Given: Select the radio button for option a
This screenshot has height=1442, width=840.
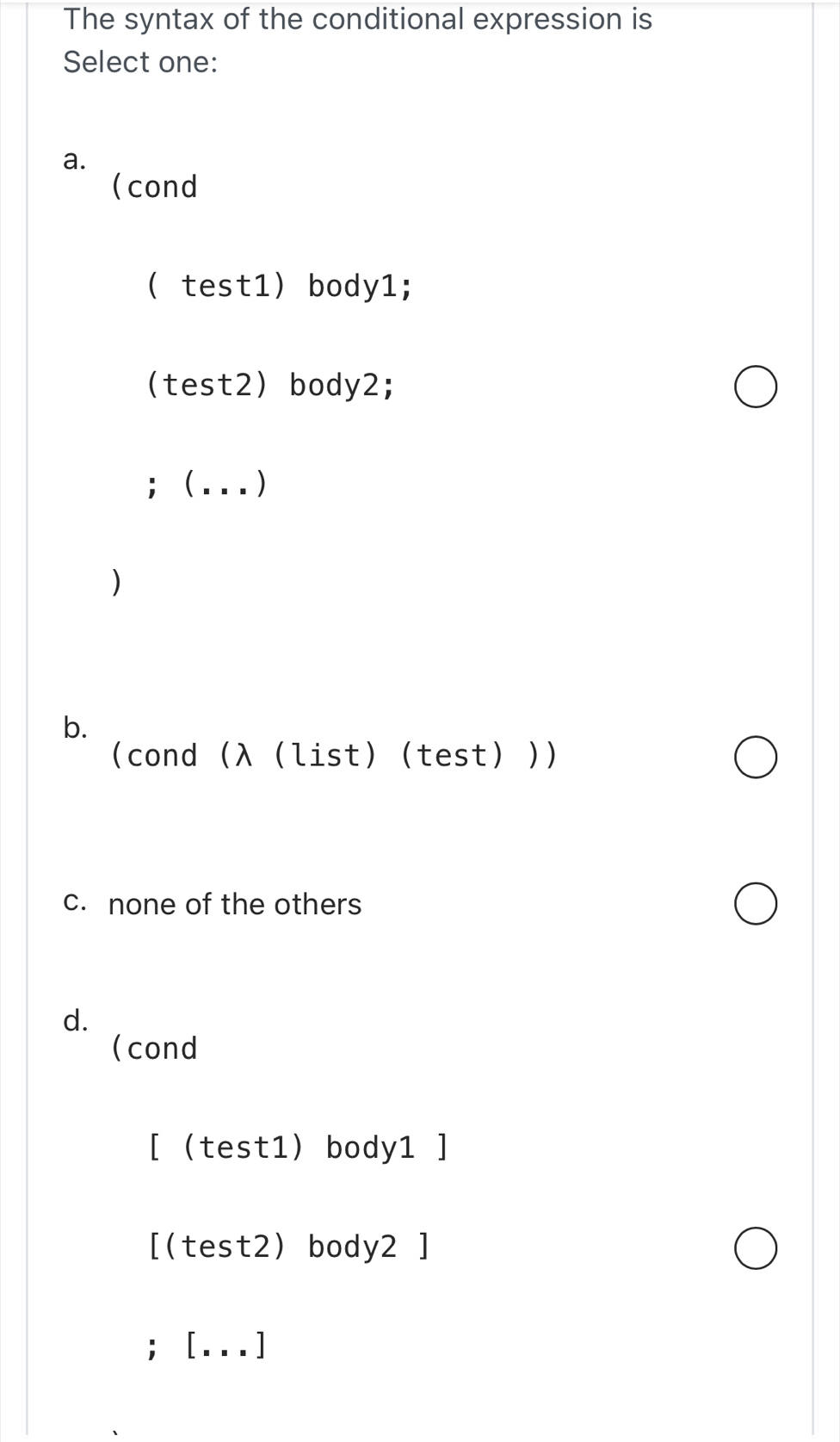Looking at the screenshot, I should (x=756, y=387).
